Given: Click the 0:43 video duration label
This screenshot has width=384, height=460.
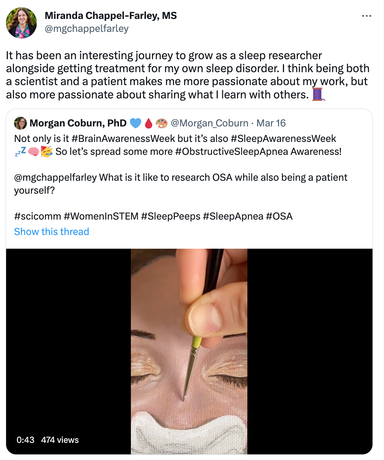Looking at the screenshot, I should click(25, 440).
